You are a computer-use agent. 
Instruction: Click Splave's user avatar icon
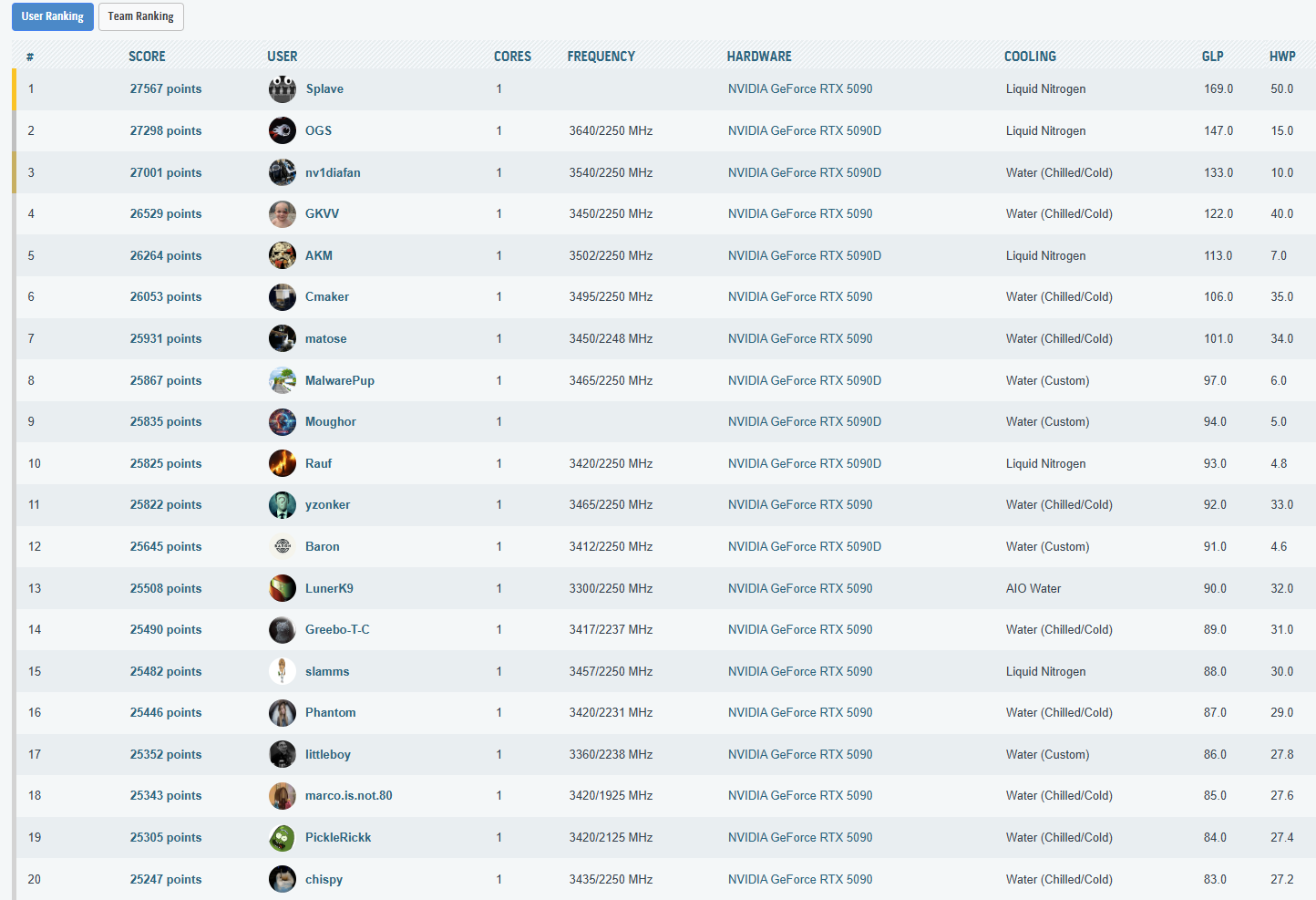coord(283,89)
